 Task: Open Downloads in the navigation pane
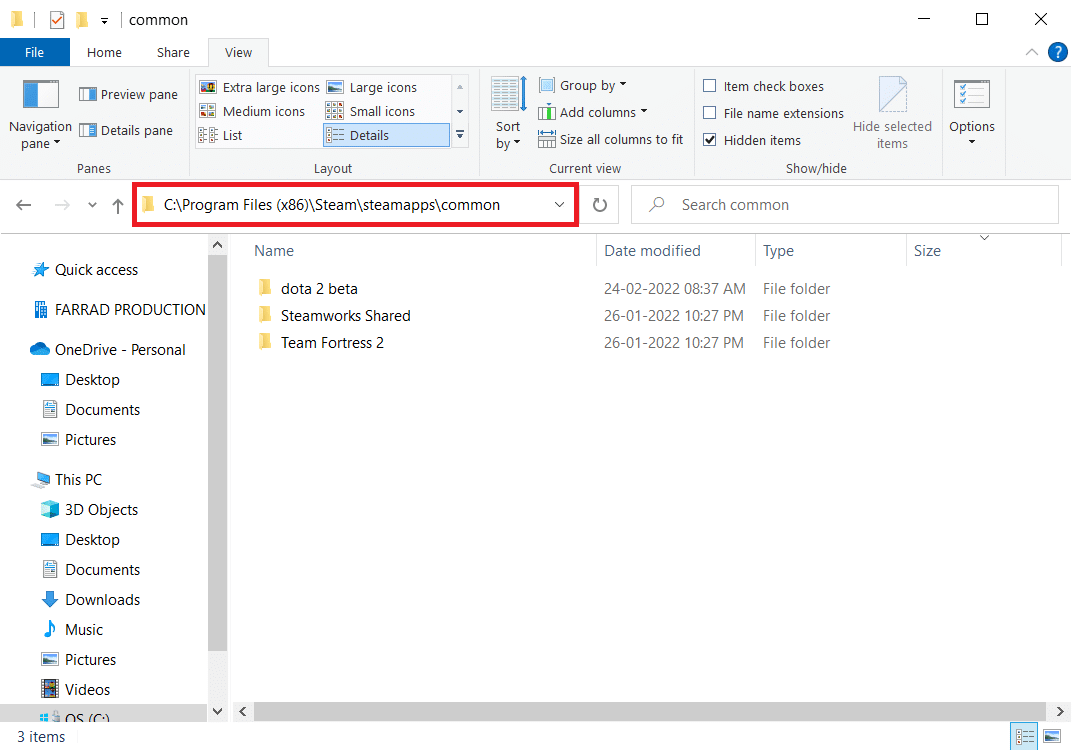coord(91,600)
